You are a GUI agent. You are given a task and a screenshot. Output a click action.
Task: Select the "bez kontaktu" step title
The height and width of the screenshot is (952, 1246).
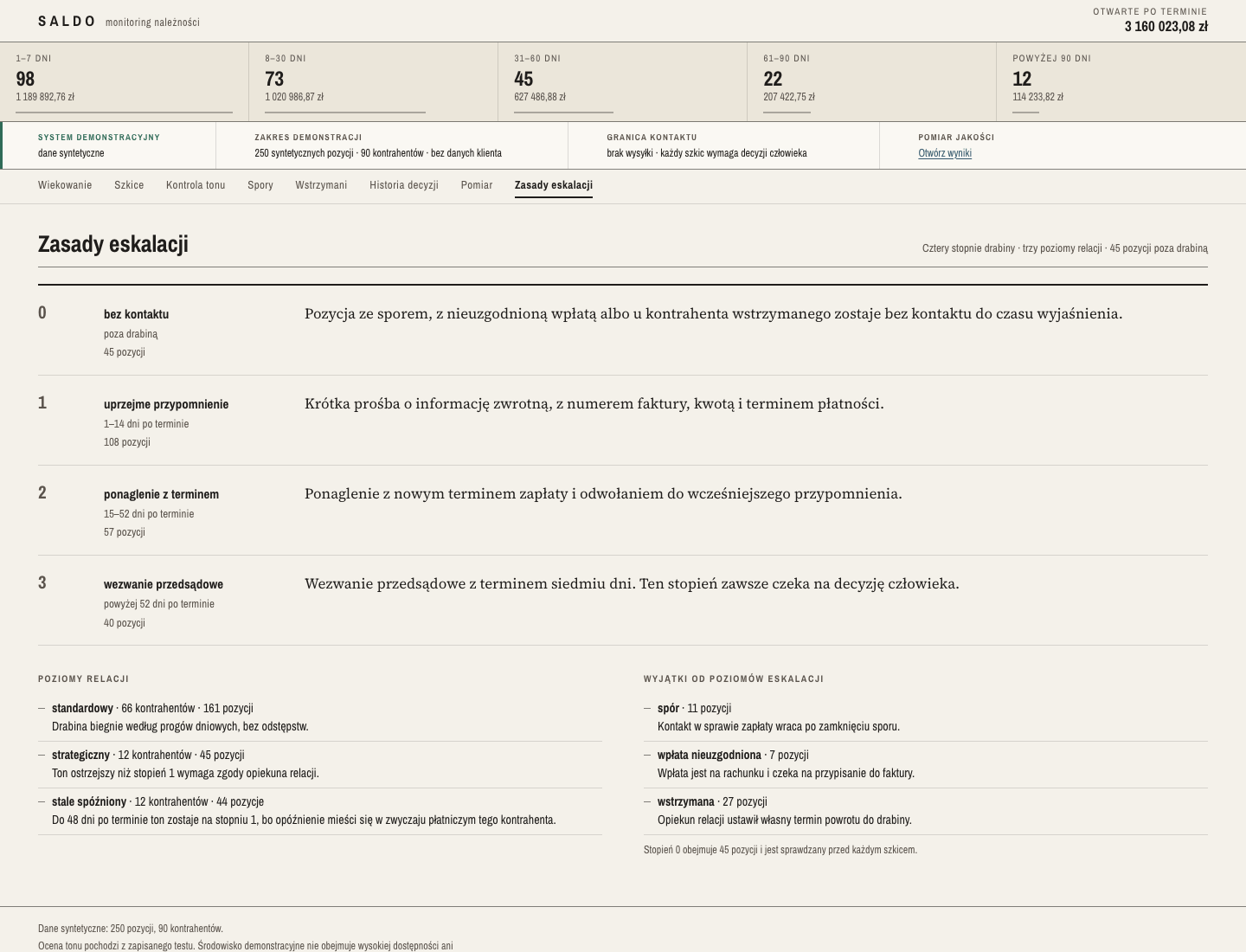(136, 314)
